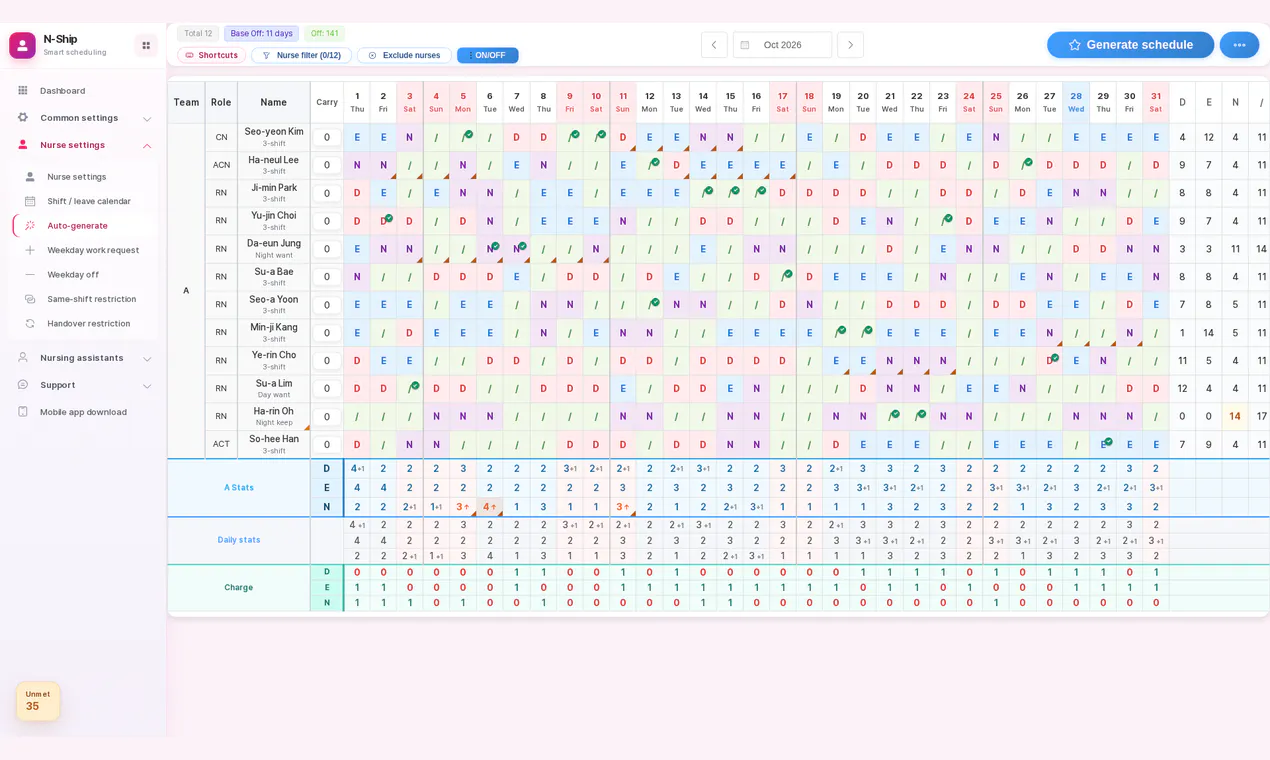The height and width of the screenshot is (760, 1270).
Task: Click the Handover restriction refresh icon
Action: pos(30,324)
